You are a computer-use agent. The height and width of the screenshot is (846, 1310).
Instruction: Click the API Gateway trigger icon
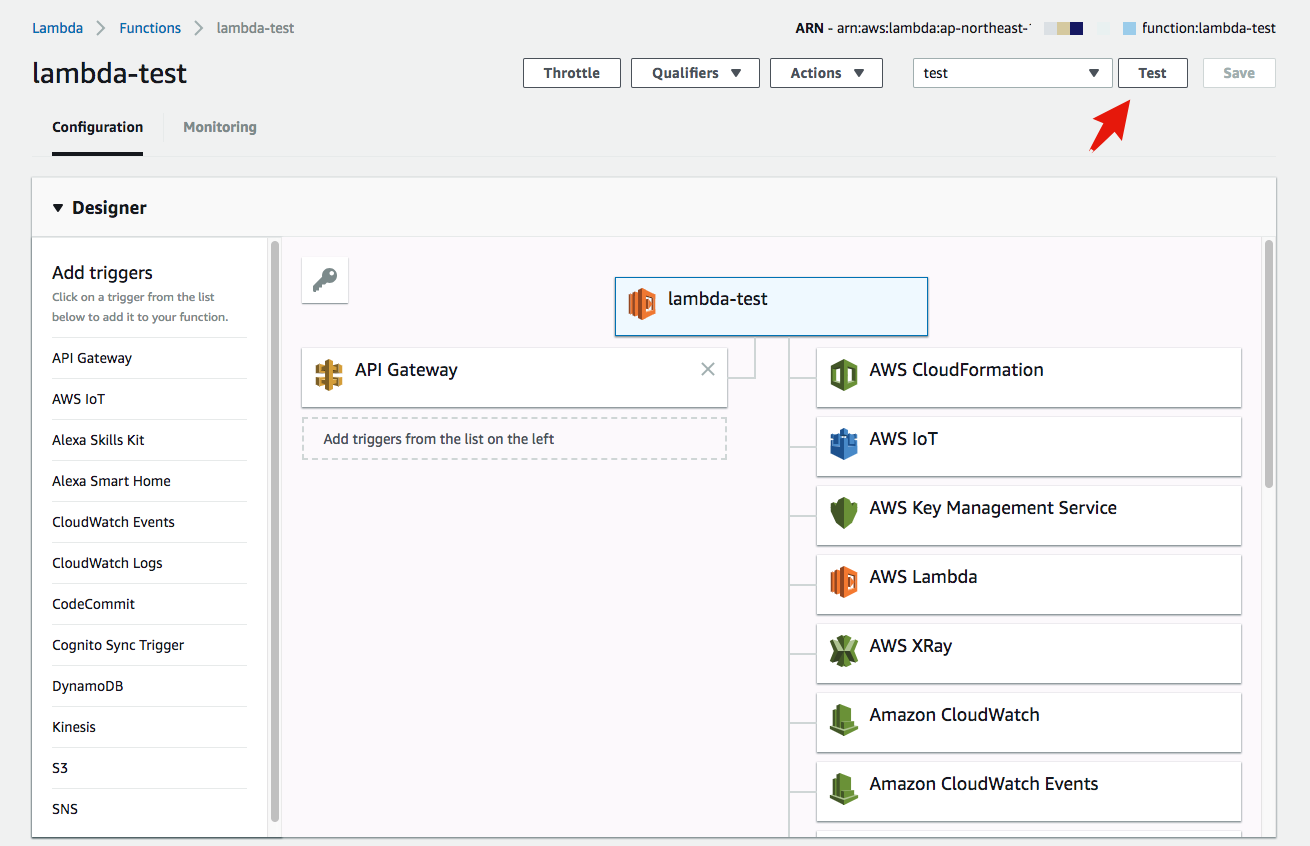(x=329, y=375)
